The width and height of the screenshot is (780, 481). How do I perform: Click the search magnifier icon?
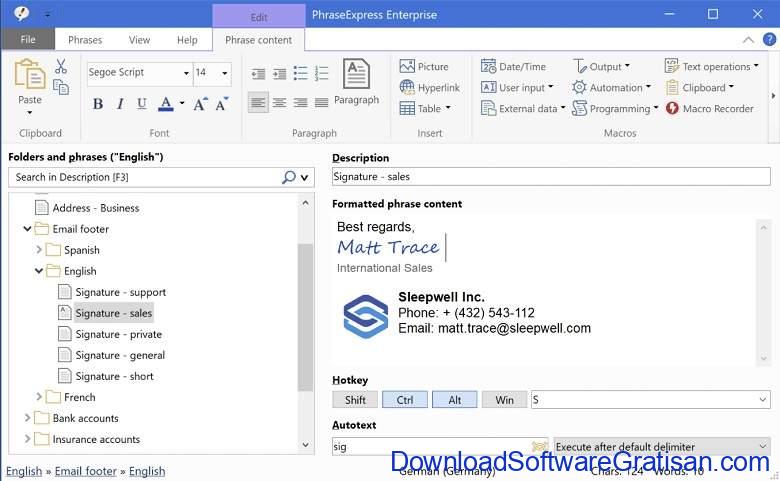(289, 177)
